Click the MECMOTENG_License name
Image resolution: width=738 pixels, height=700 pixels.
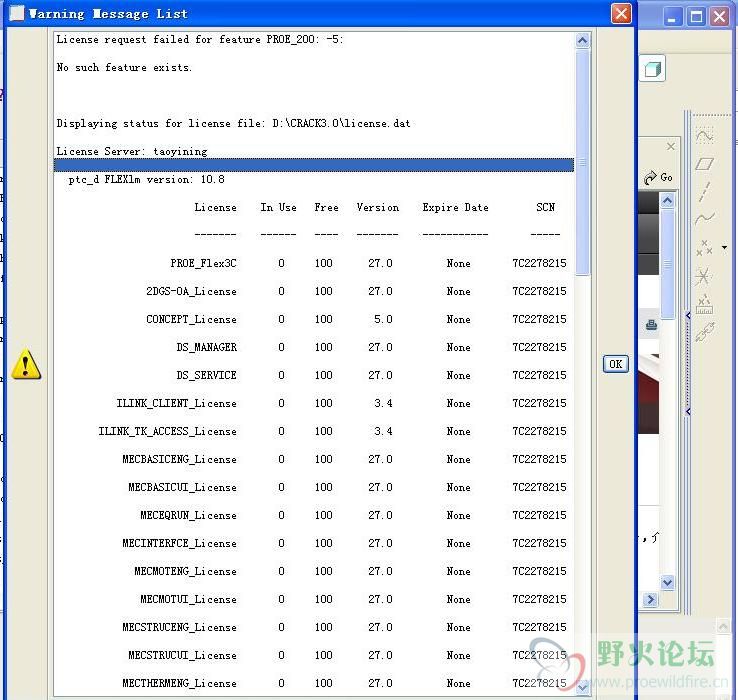(185, 571)
